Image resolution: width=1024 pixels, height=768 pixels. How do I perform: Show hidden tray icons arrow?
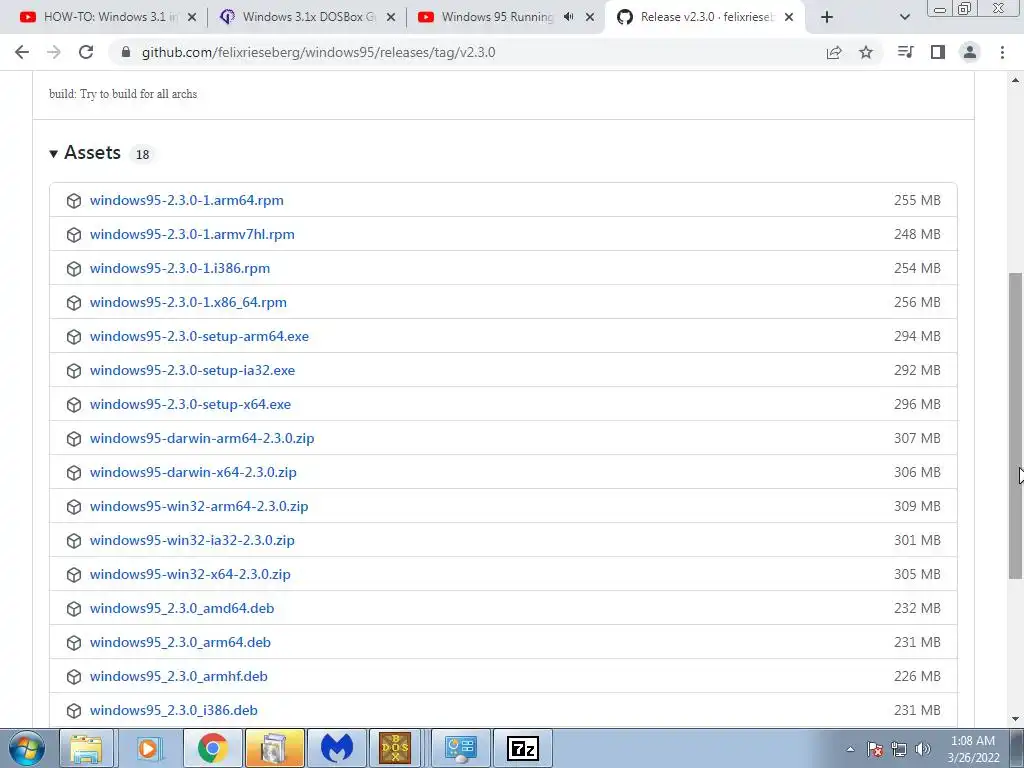(850, 749)
